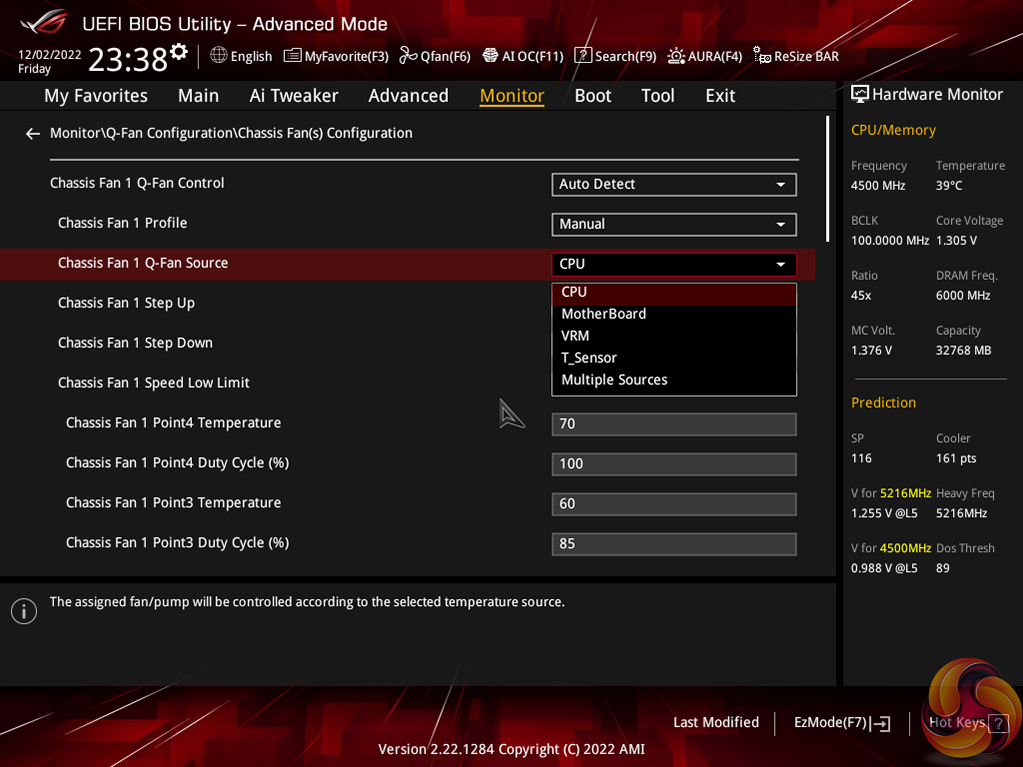
Task: Click the vertical scrollbar of settings list
Action: [x=828, y=180]
